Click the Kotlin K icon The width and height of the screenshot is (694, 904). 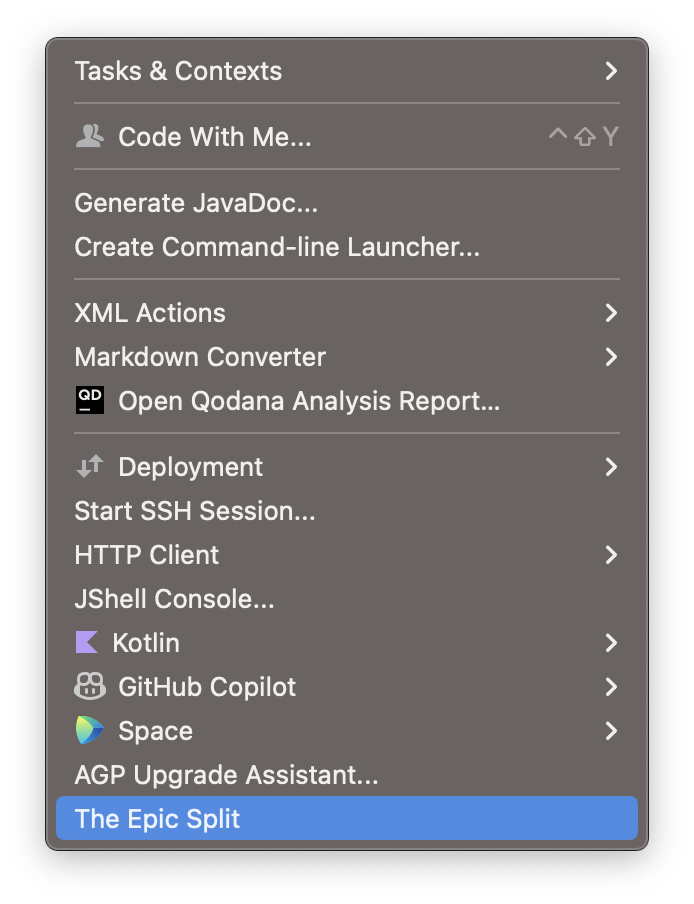[x=89, y=643]
